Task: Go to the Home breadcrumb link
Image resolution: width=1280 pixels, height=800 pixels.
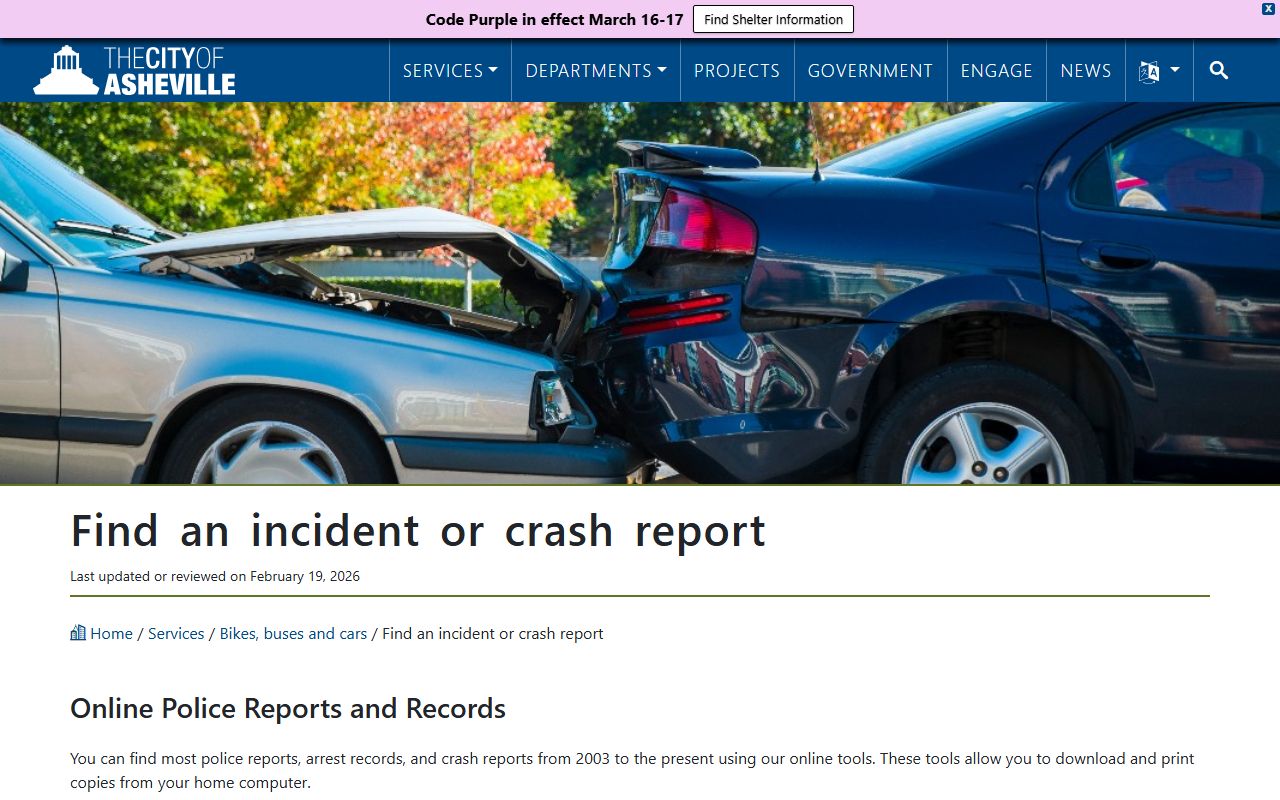Action: [111, 633]
